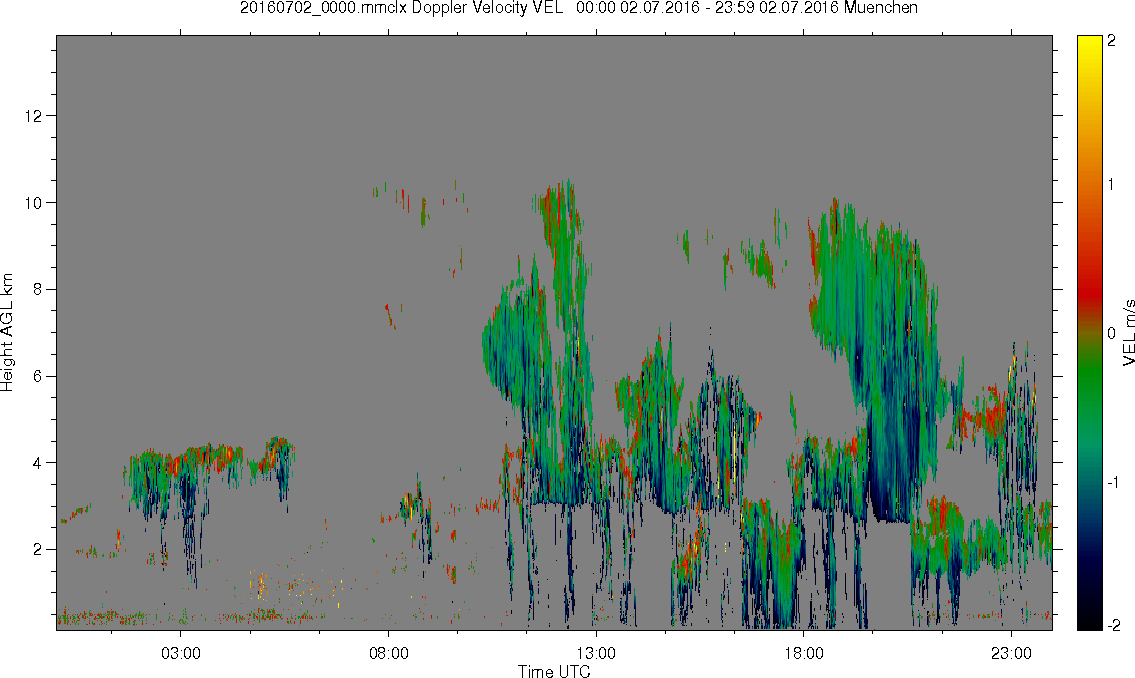Click the colorbar's yellow top at value 2
The height and width of the screenshot is (678, 1135).
(x=1089, y=41)
